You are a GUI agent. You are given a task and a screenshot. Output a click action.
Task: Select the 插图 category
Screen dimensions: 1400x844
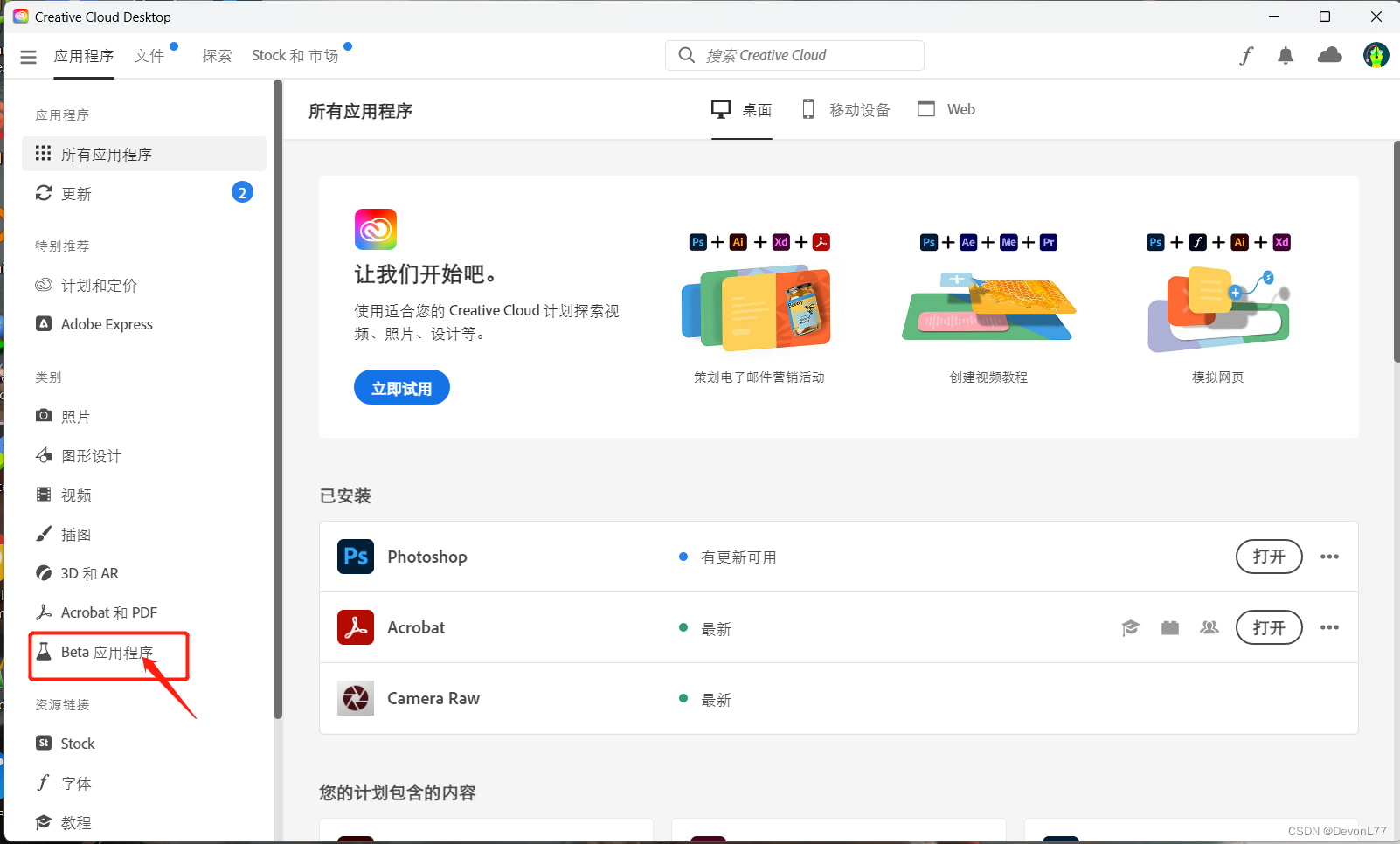point(144,534)
